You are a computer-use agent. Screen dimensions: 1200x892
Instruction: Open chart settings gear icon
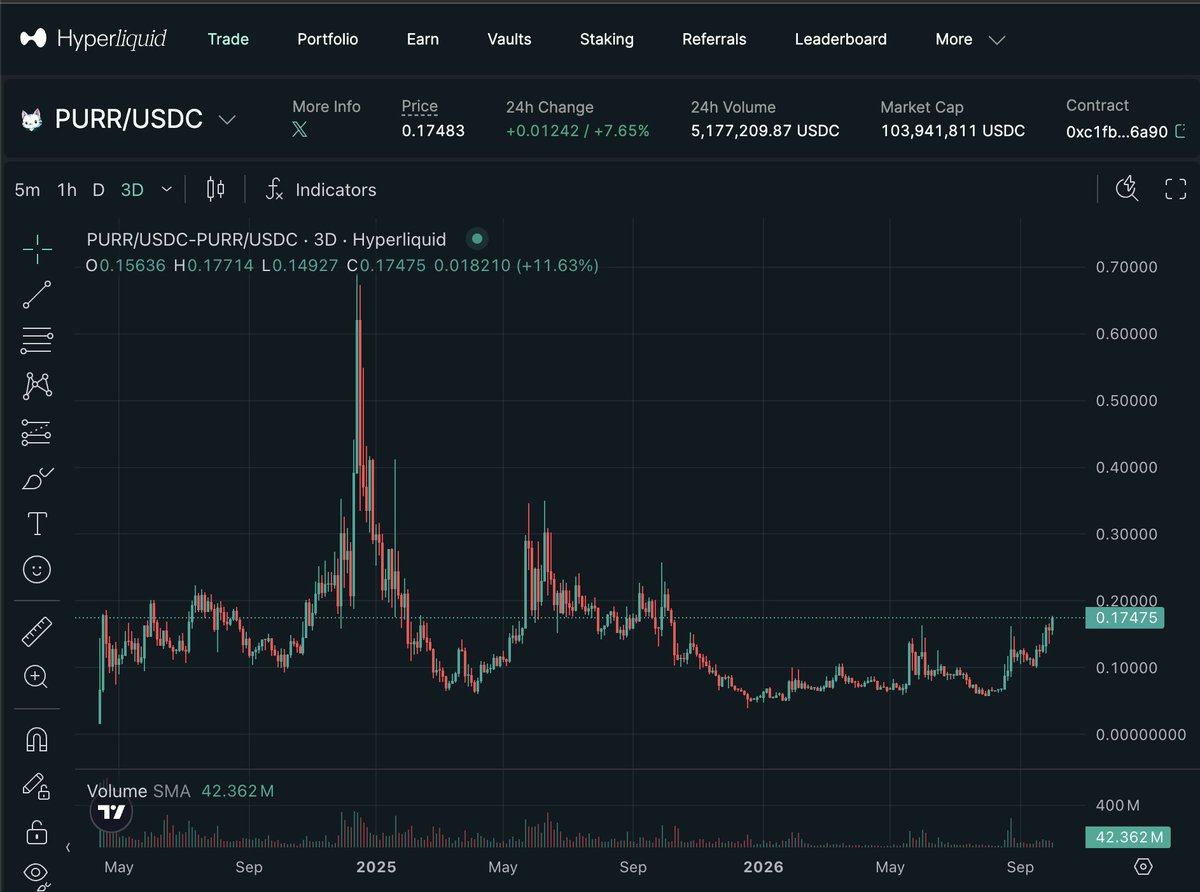[x=1144, y=866]
